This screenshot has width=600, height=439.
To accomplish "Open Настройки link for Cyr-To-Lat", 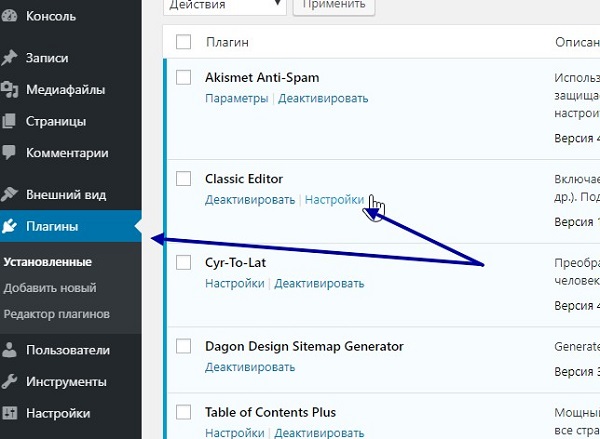I will (x=235, y=283).
